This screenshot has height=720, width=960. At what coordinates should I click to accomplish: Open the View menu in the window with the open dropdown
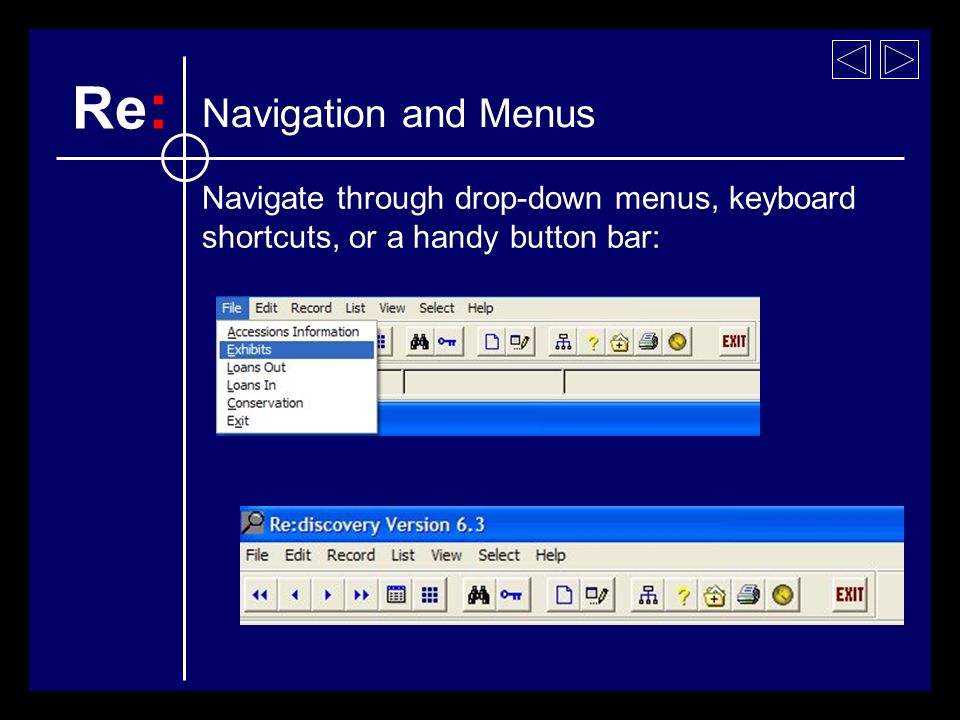[x=392, y=308]
